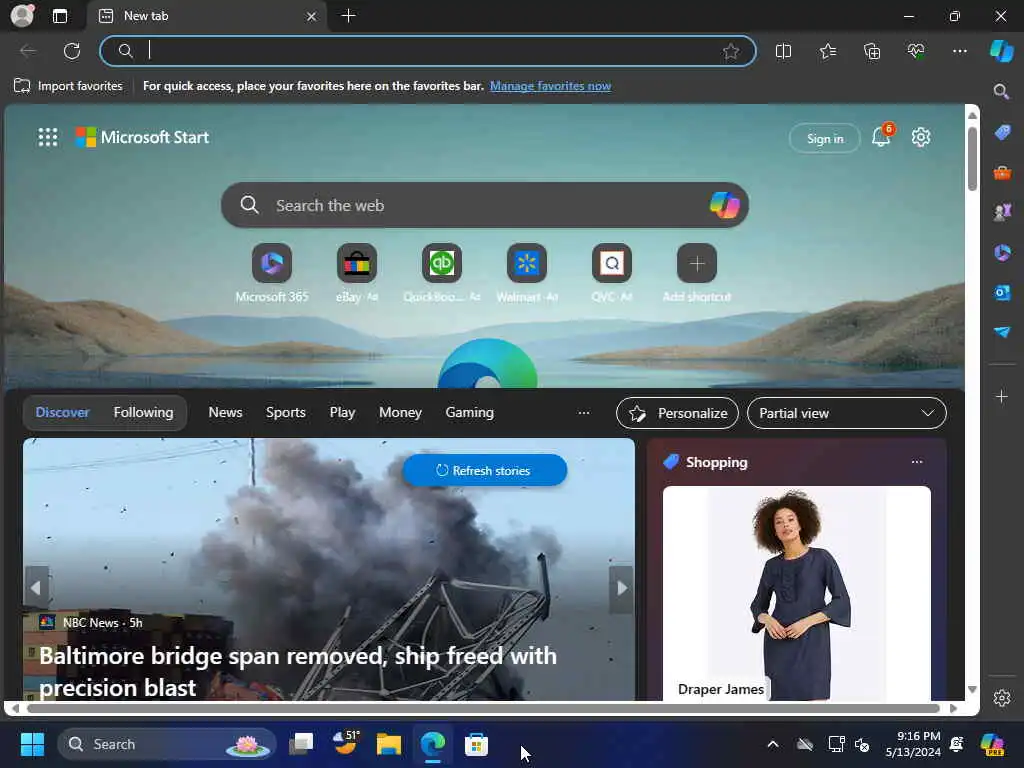The height and width of the screenshot is (768, 1024).
Task: Click the address bar input
Action: tap(428, 51)
